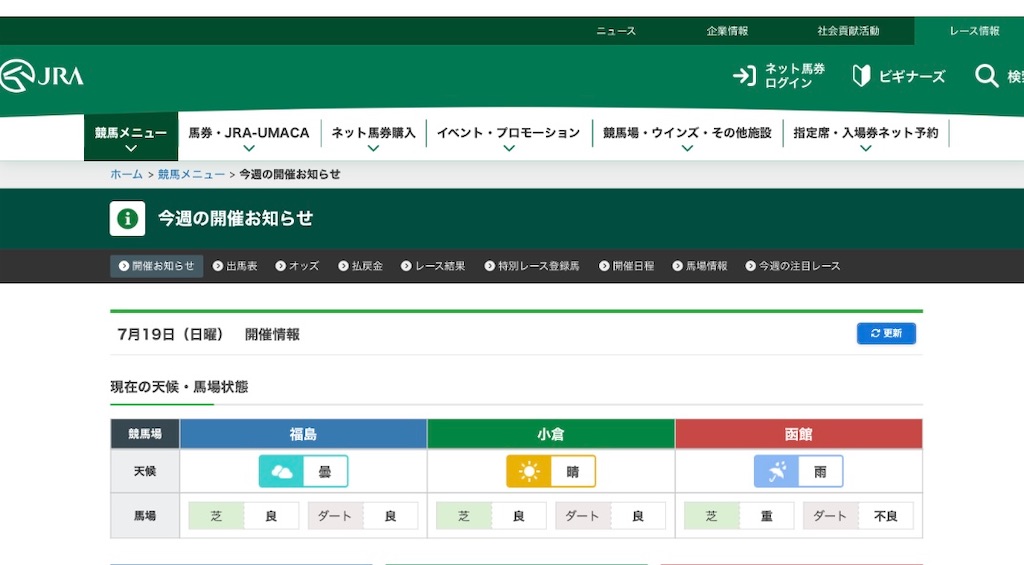Click the ネット馬券ログイン text link

click(x=795, y=76)
